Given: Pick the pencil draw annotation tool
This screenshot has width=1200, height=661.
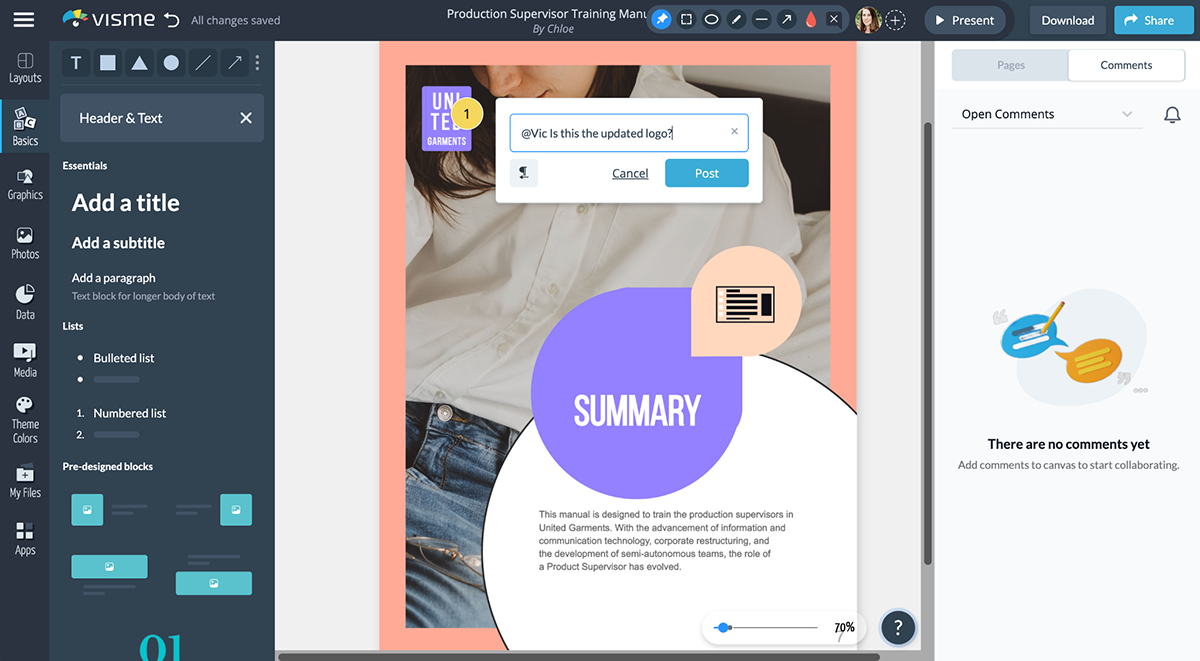Looking at the screenshot, I should click(x=737, y=20).
